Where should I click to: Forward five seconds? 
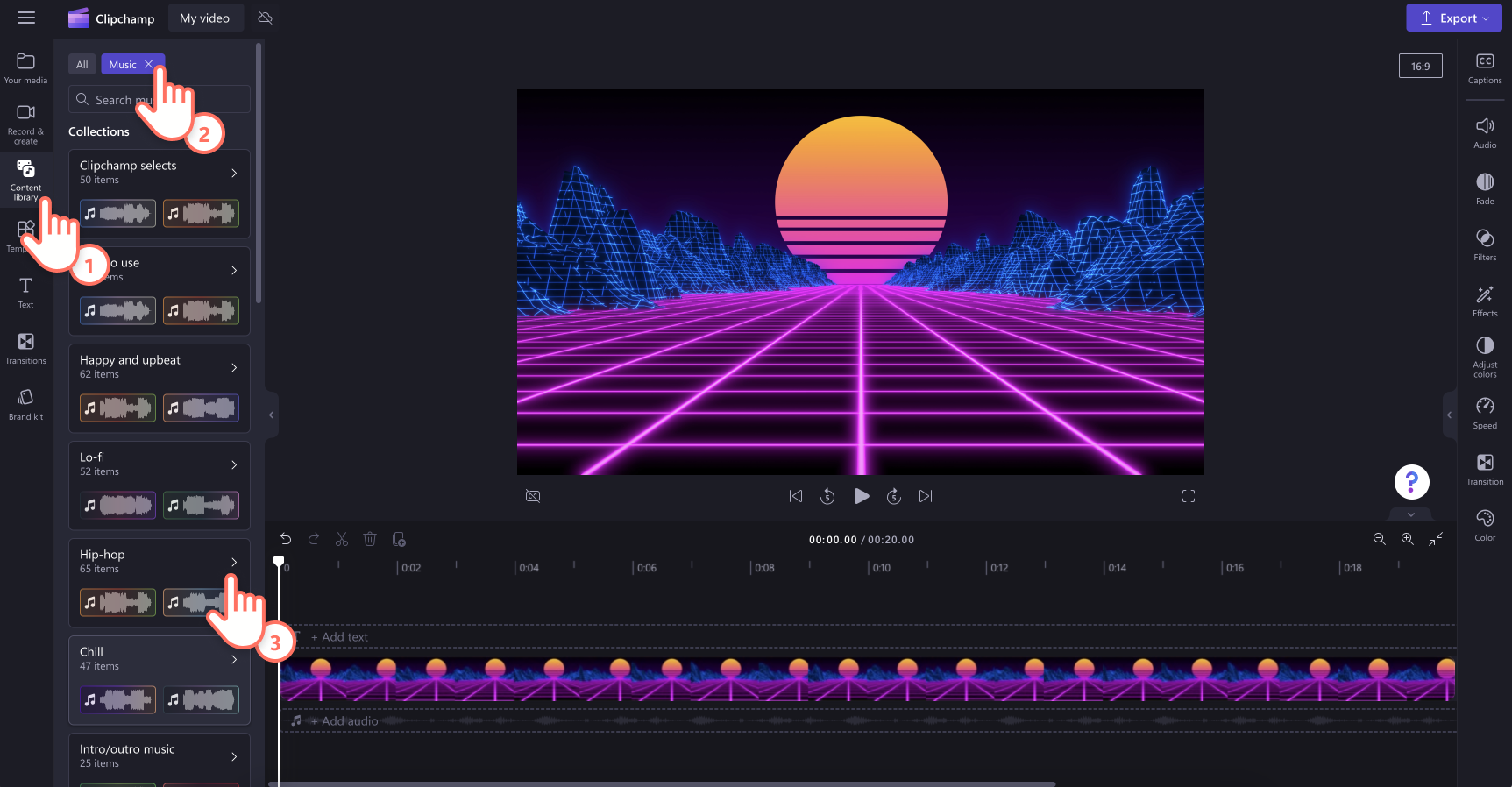point(894,496)
